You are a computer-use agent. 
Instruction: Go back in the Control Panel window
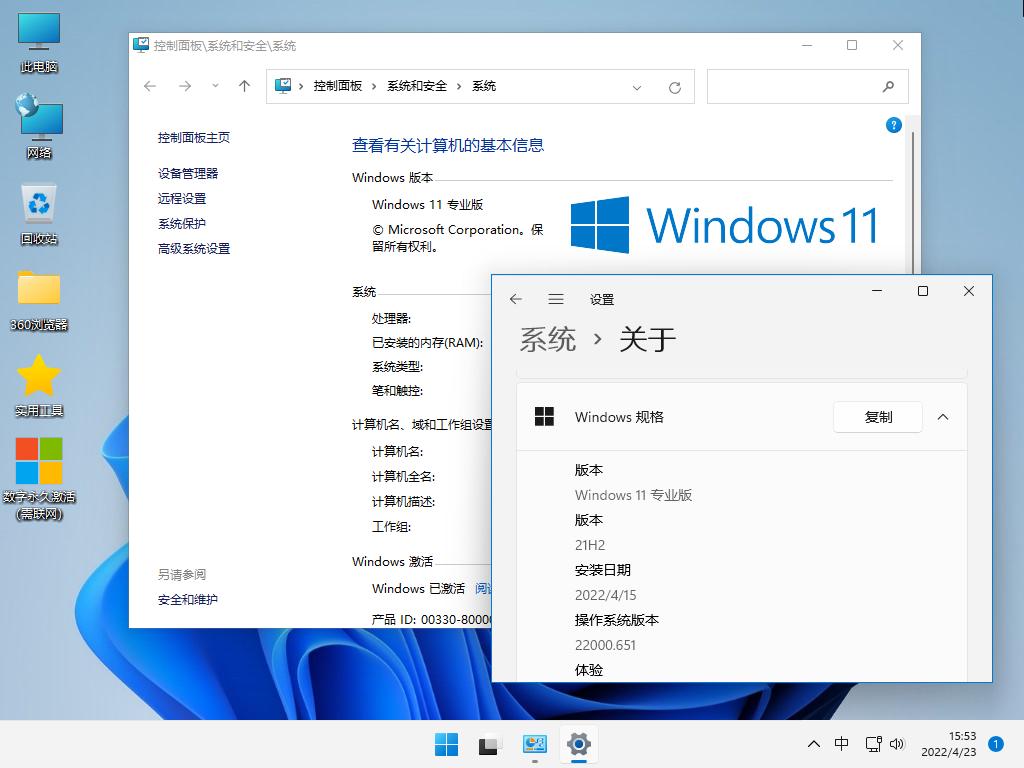coord(150,86)
